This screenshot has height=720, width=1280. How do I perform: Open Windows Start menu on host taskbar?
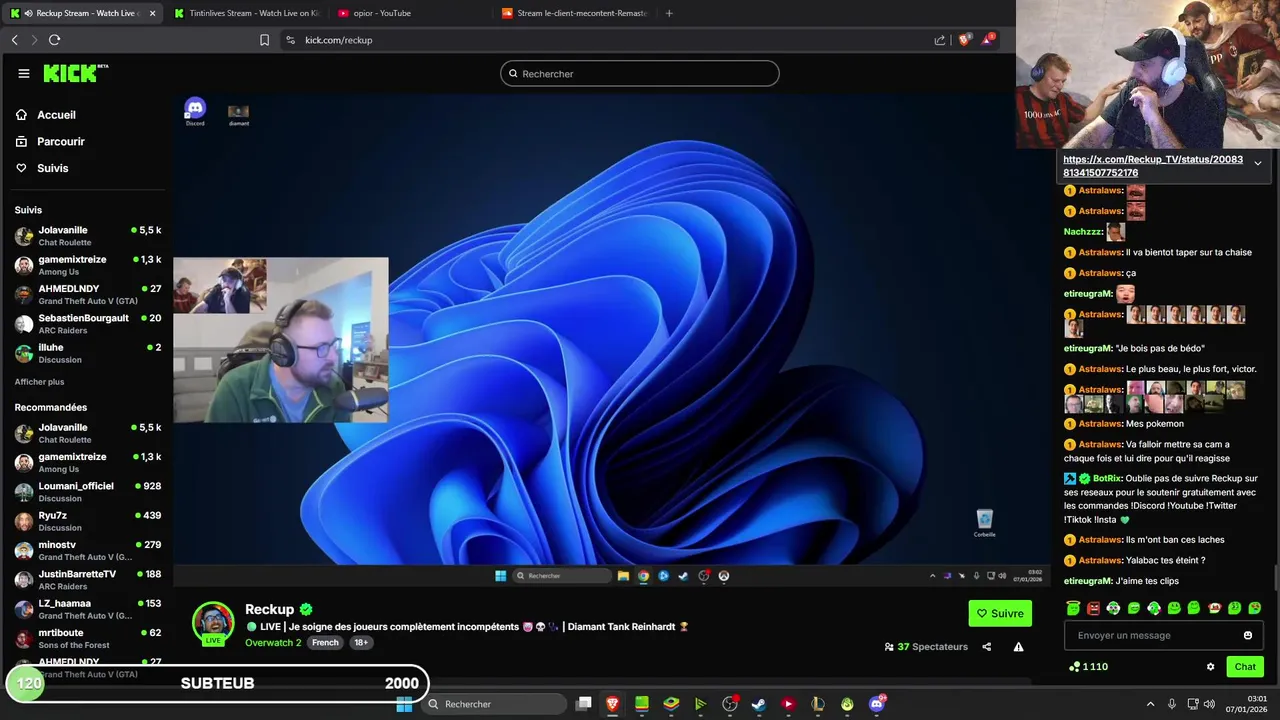pyautogui.click(x=404, y=704)
